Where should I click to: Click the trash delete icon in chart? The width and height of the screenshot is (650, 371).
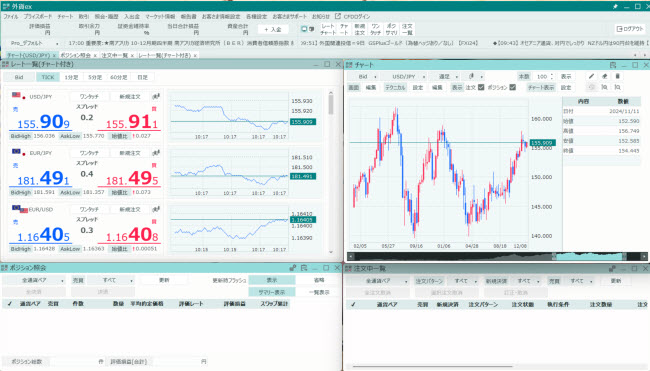pyautogui.click(x=617, y=76)
